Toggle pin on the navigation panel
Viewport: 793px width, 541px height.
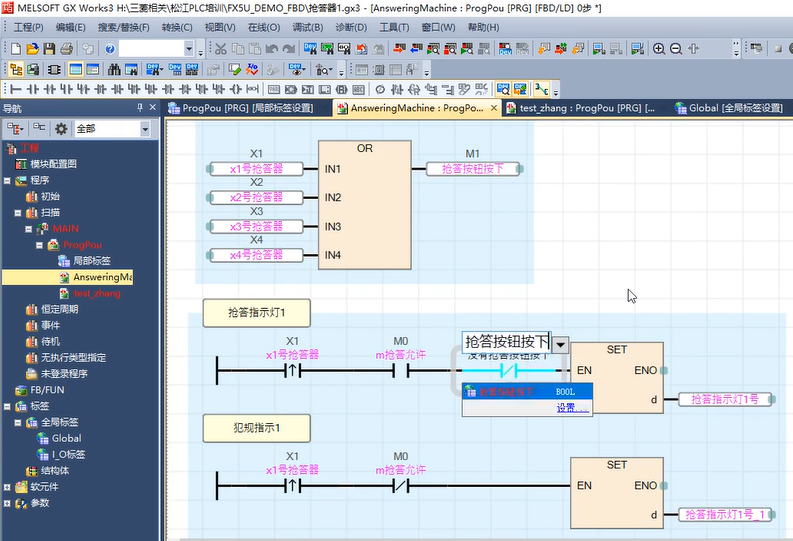click(x=139, y=108)
